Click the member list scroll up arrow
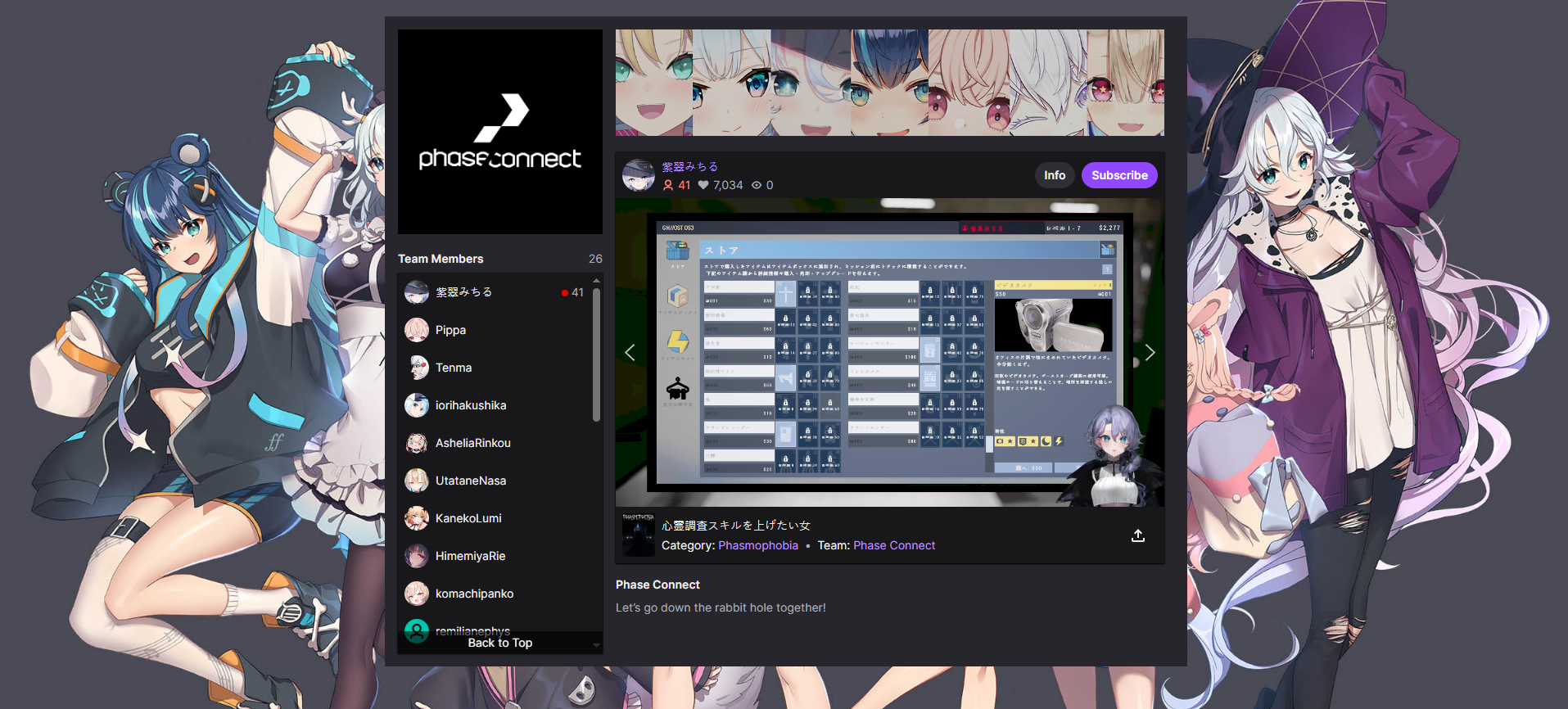The width and height of the screenshot is (1568, 709). 596,281
